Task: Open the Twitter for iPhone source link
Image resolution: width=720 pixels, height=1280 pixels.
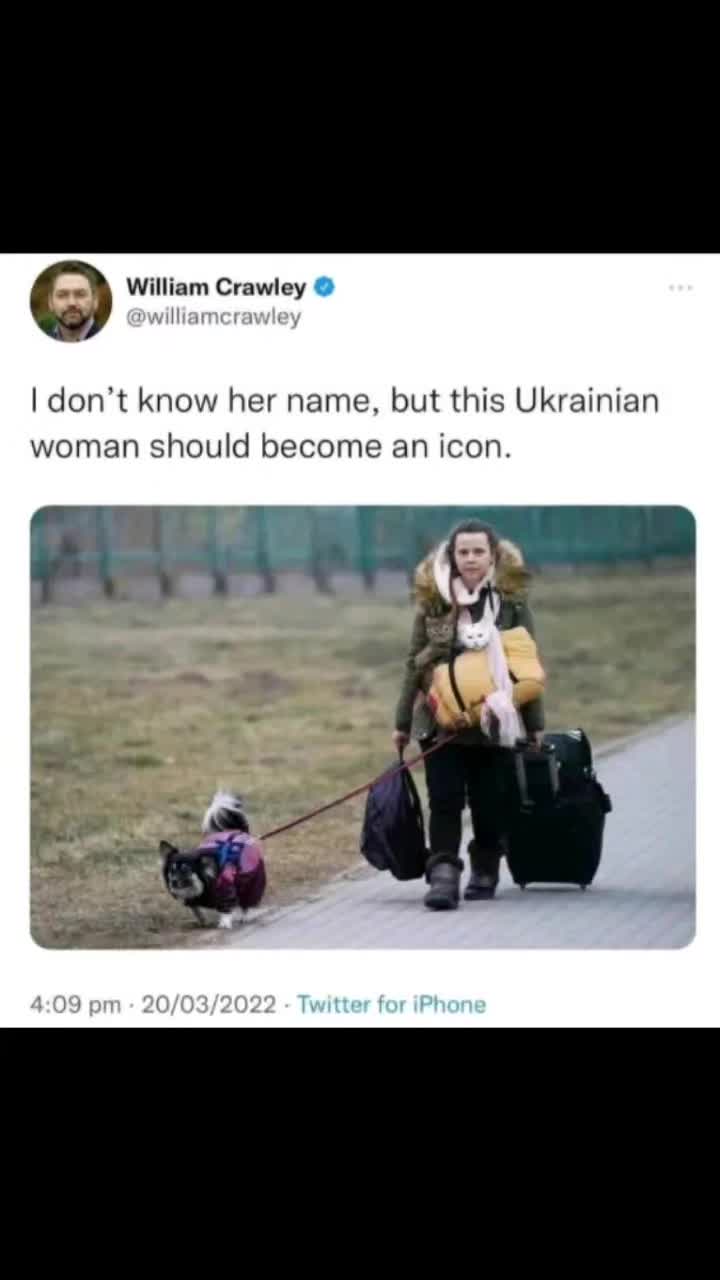Action: [x=391, y=1005]
